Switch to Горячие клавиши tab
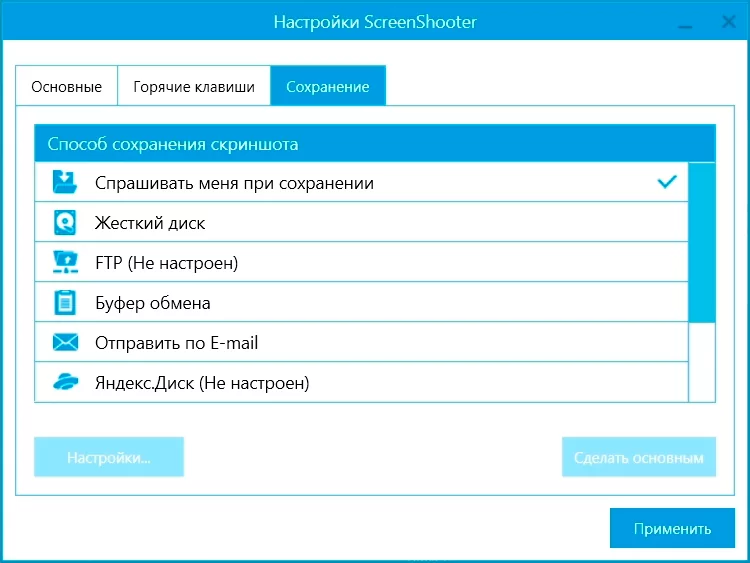 click(x=194, y=86)
